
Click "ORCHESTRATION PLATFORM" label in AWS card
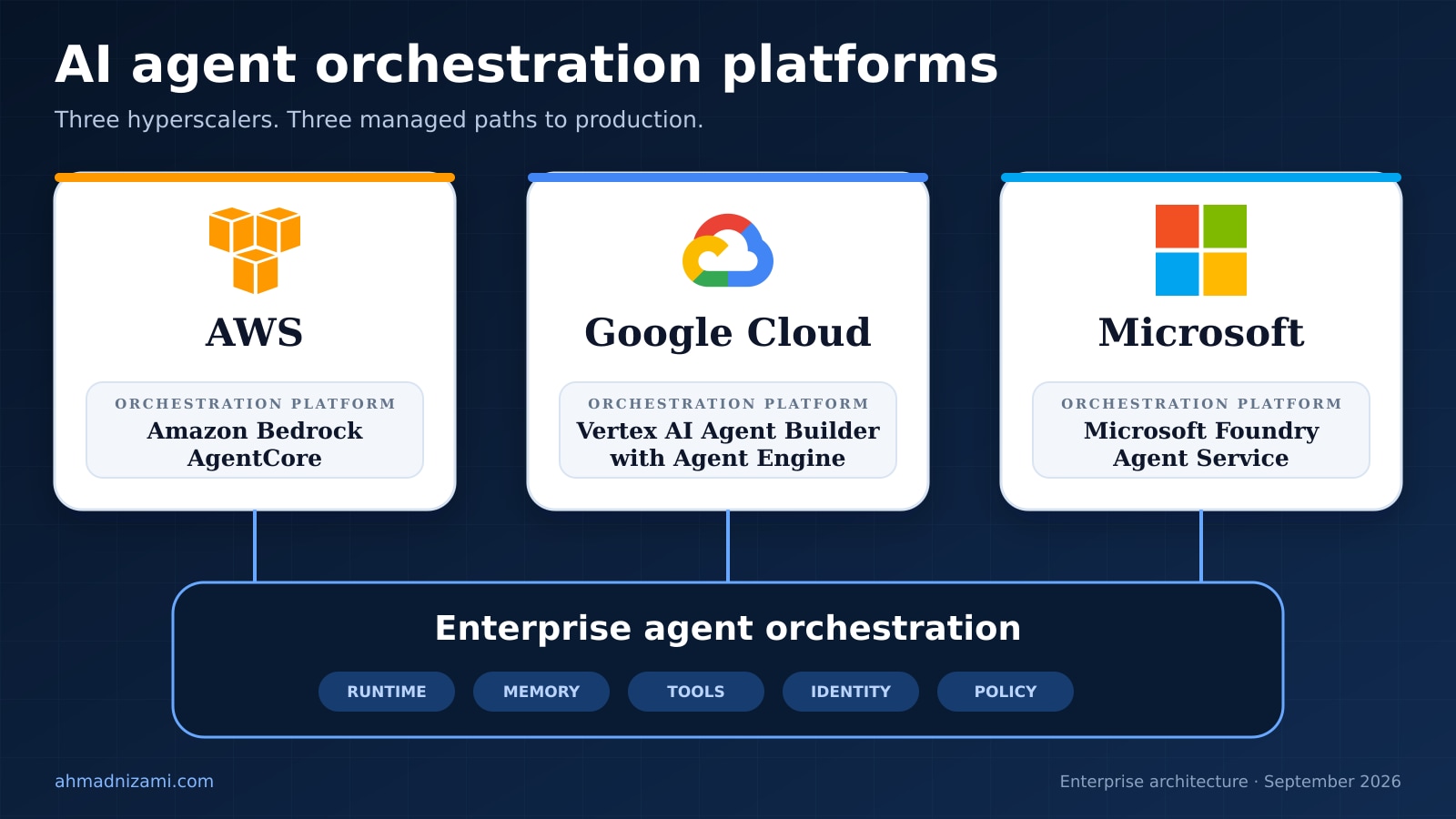[x=255, y=403]
